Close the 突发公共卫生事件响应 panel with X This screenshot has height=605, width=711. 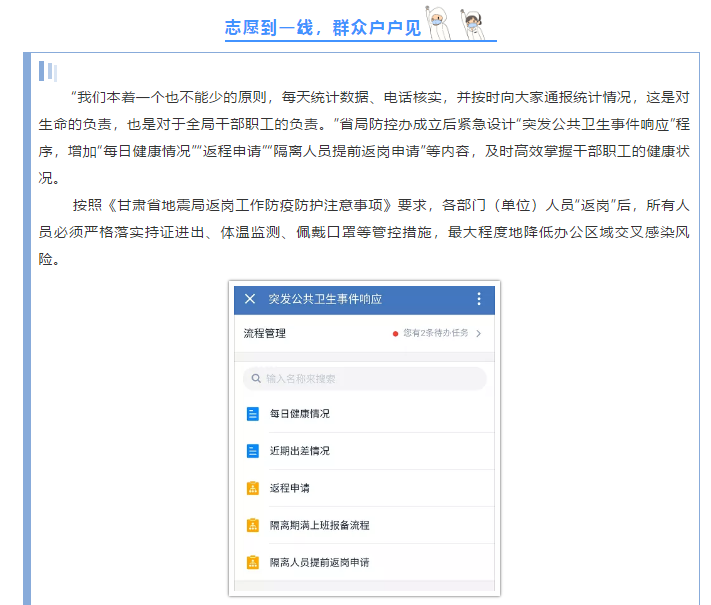(249, 299)
